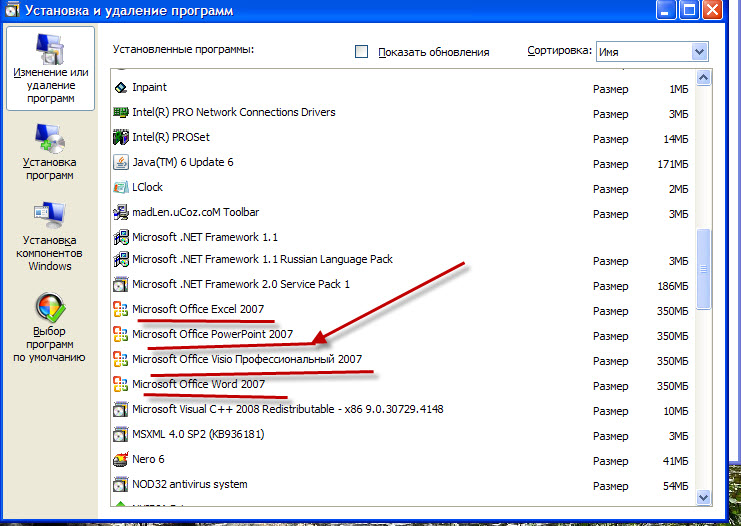This screenshot has width=741, height=526.
Task: Click the NOD32 antivirus system icon
Action: coord(121,484)
